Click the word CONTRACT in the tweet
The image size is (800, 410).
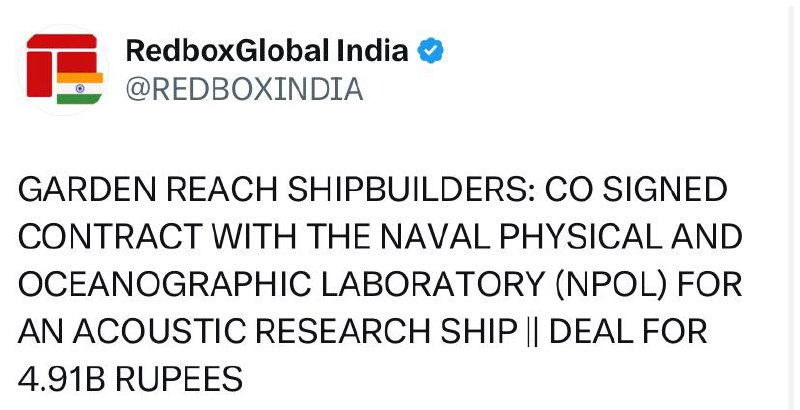pyautogui.click(x=110, y=237)
